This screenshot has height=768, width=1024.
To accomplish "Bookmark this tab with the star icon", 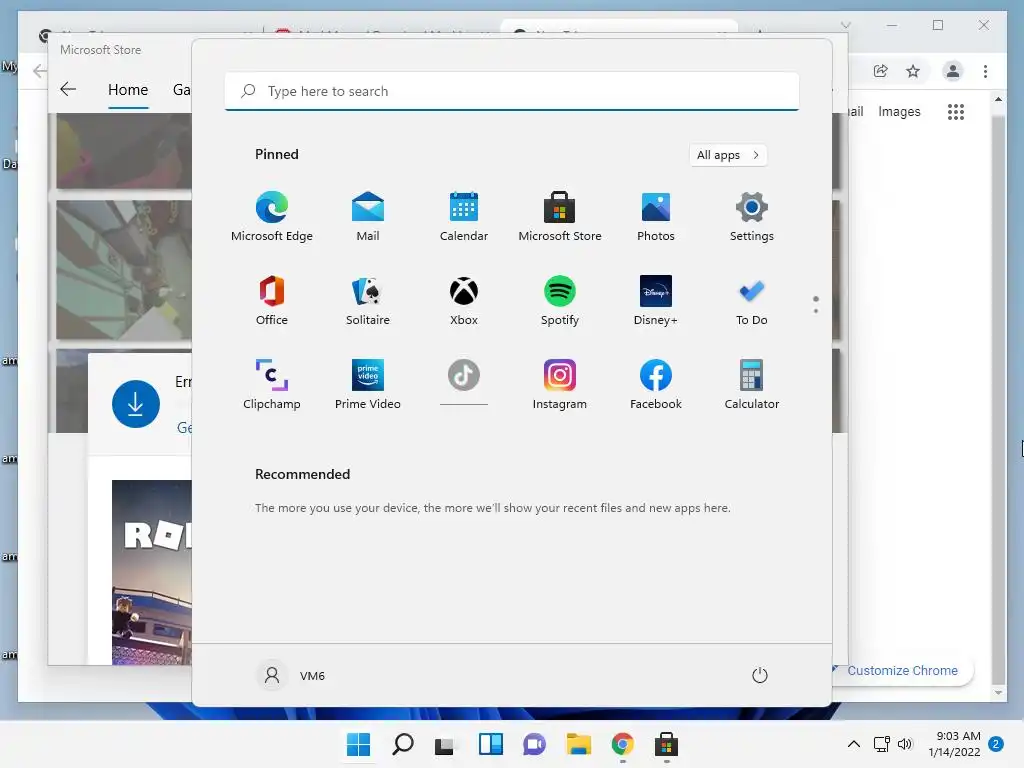I will 913,71.
